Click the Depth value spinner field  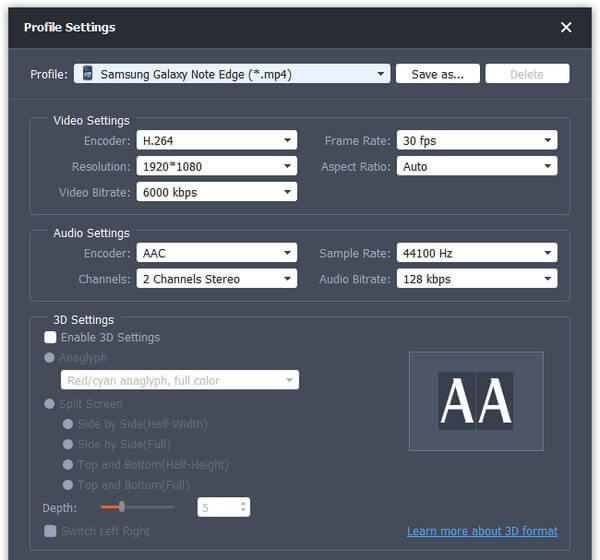click(216, 508)
